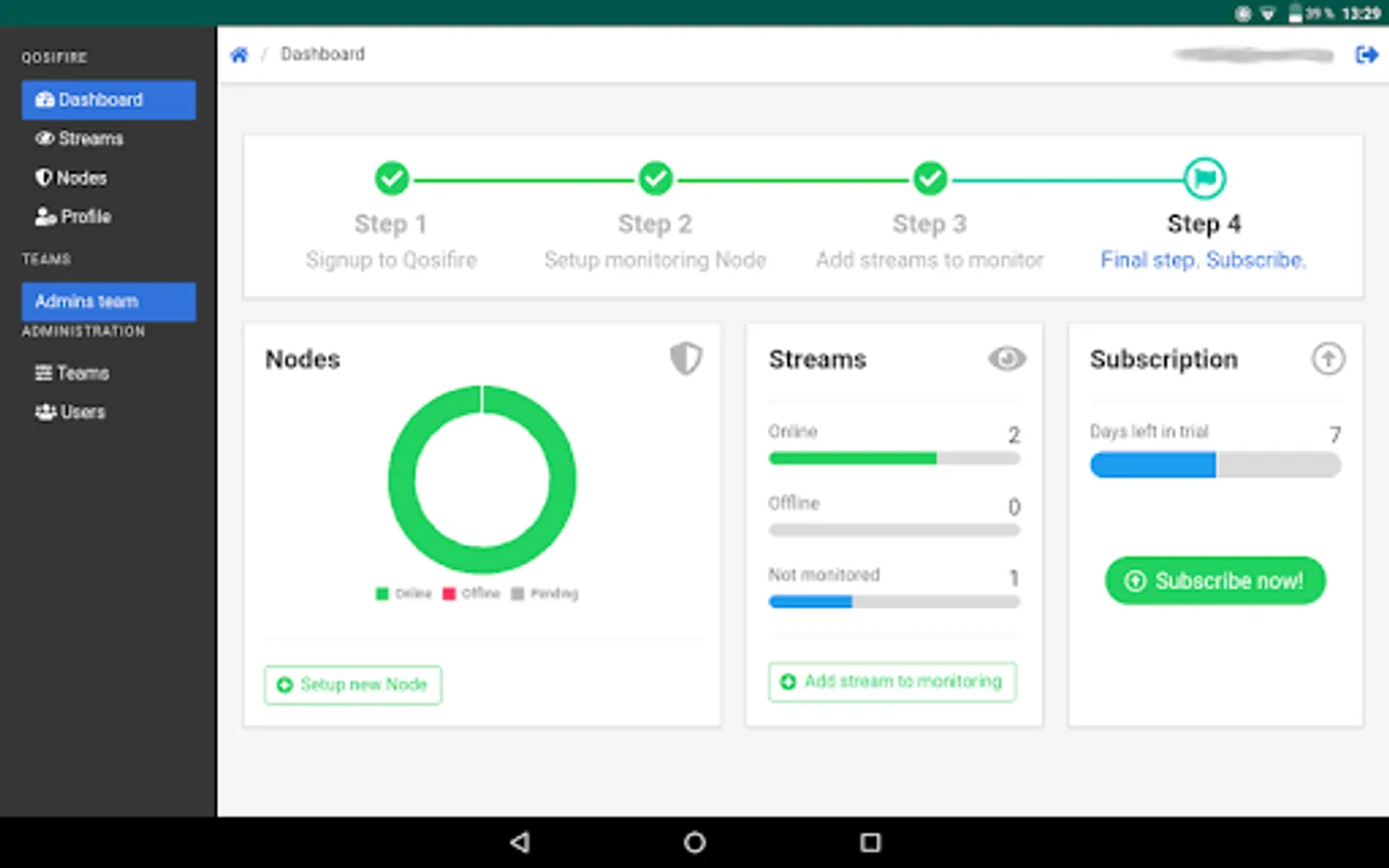Open Users under Administration

[70, 412]
